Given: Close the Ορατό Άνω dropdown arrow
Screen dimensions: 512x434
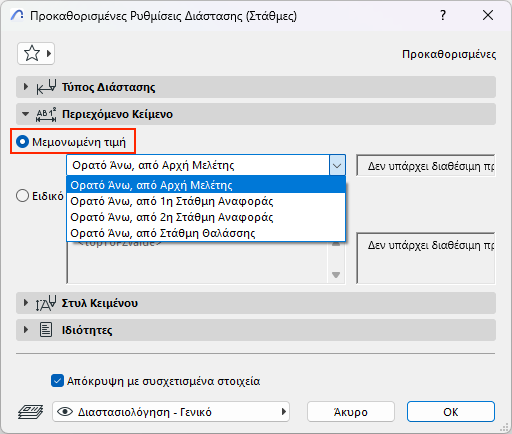Looking at the screenshot, I should [x=337, y=165].
